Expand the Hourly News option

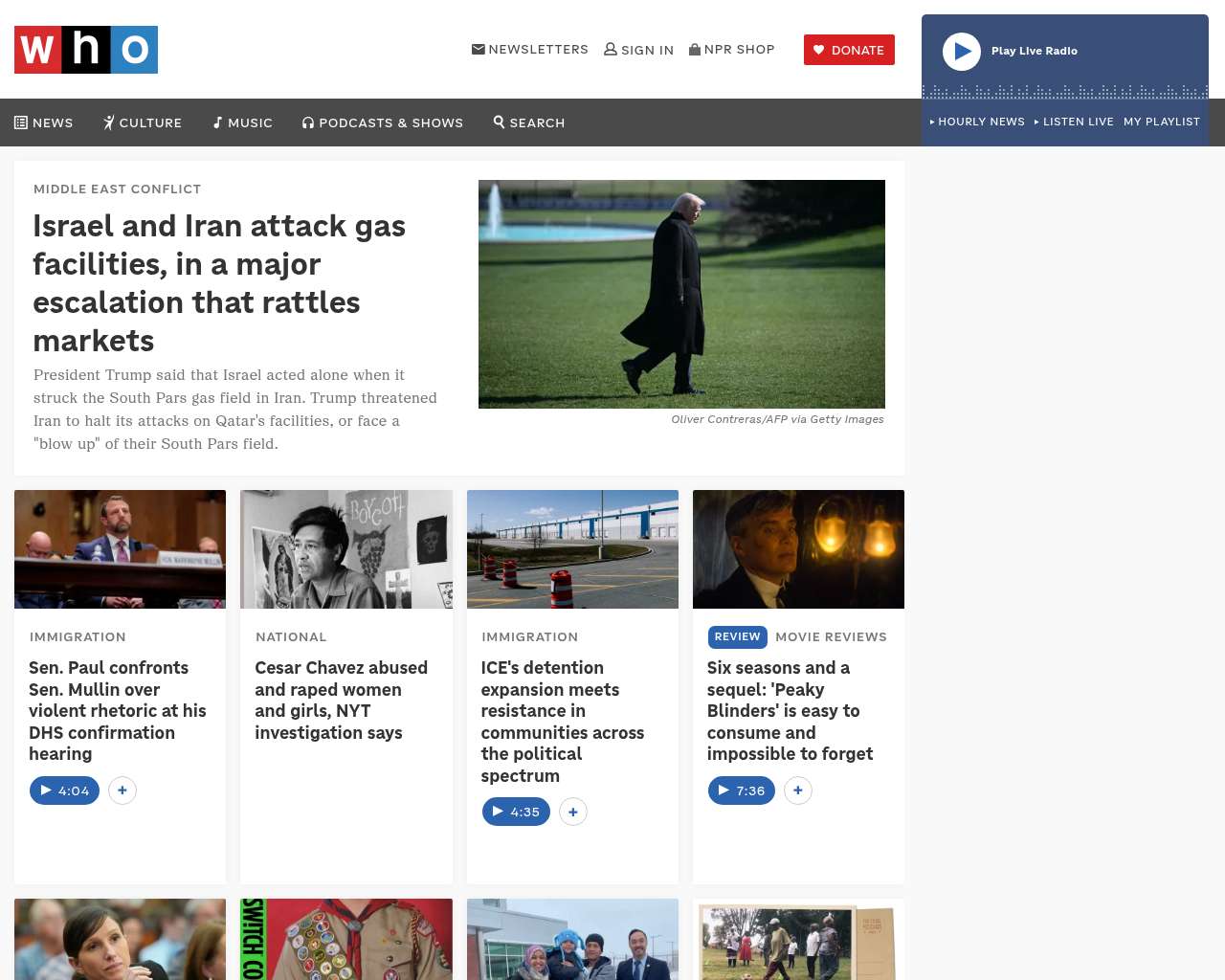click(977, 122)
